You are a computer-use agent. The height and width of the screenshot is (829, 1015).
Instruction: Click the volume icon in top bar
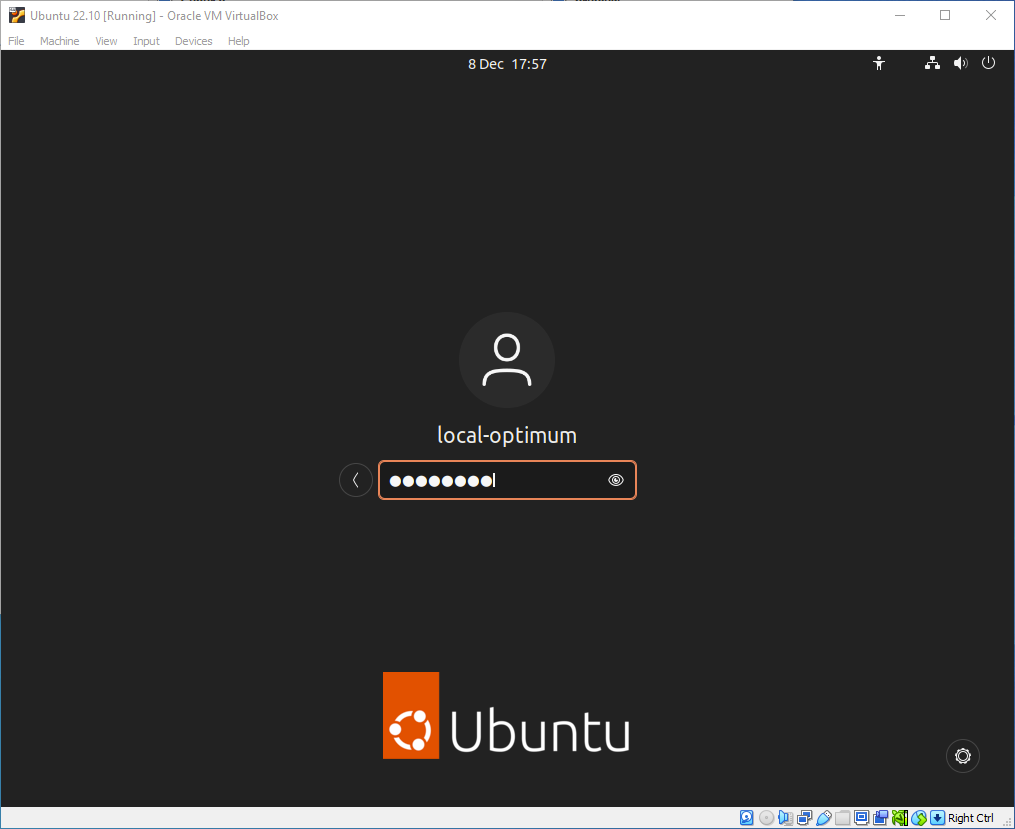960,64
